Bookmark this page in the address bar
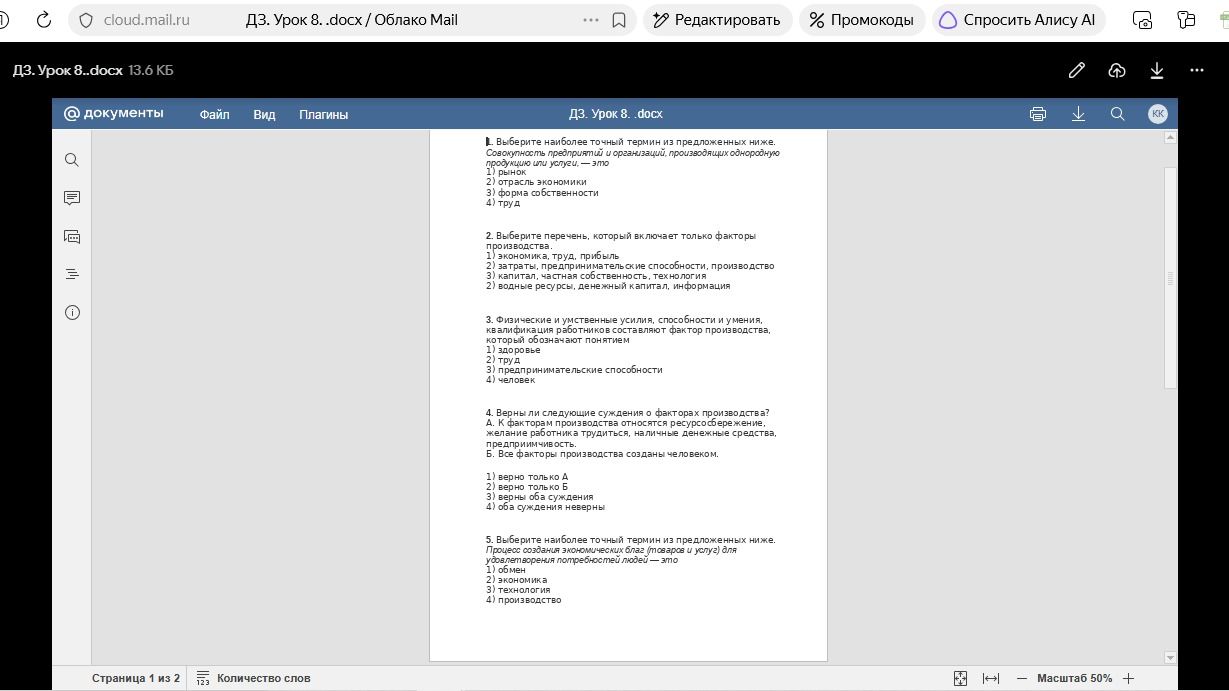 (619, 20)
